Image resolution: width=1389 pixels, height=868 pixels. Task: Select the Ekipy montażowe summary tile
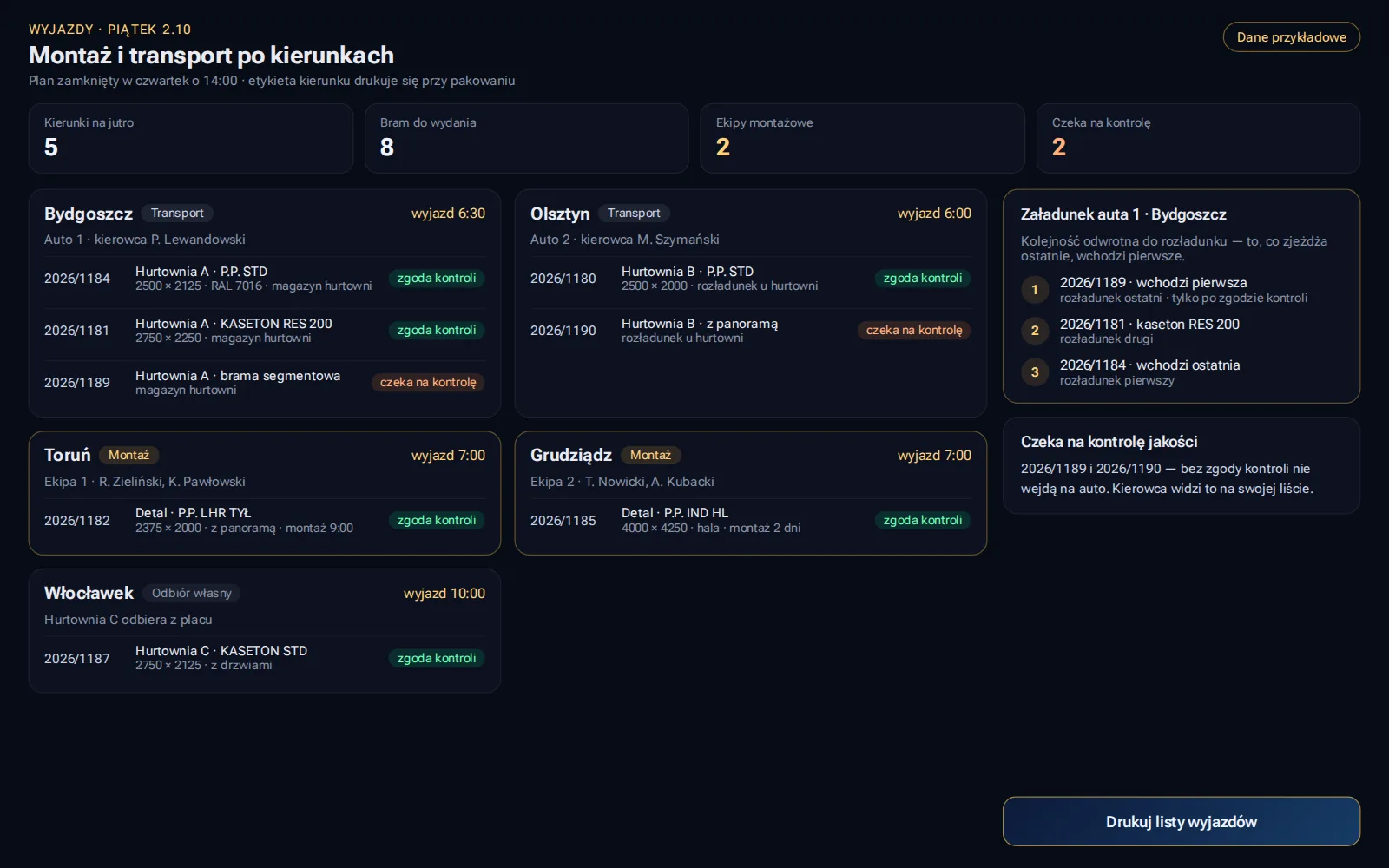pos(862,138)
